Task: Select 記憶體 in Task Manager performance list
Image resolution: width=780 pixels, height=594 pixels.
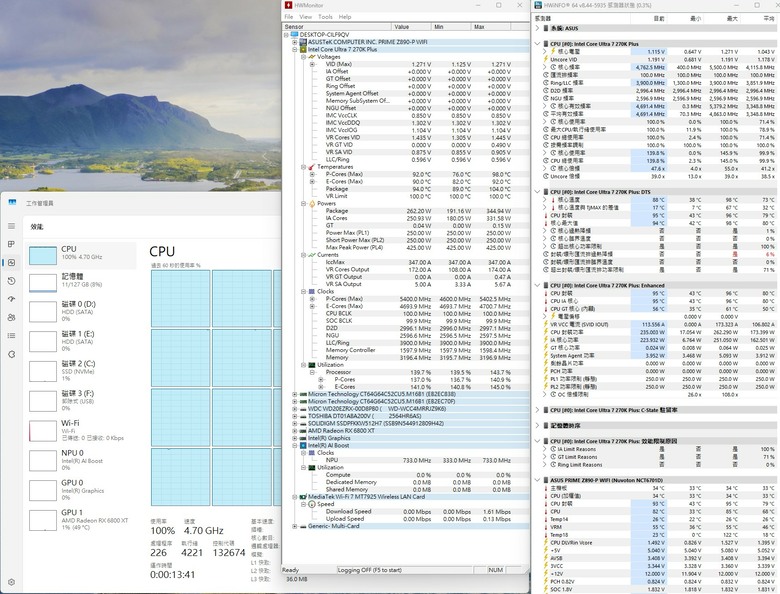Action: click(x=81, y=283)
